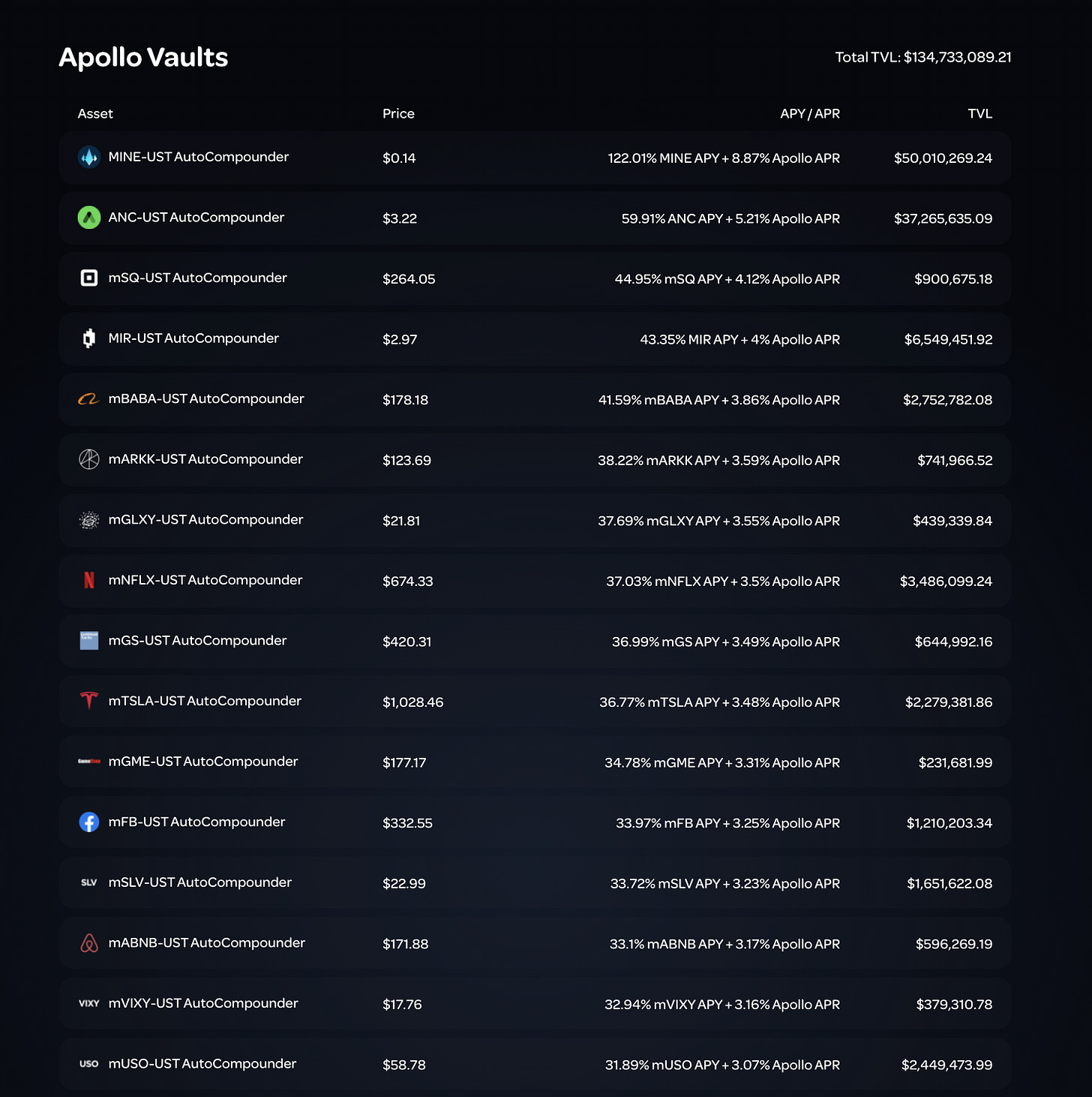Sort by the Price column header
1092x1097 pixels.
click(398, 113)
